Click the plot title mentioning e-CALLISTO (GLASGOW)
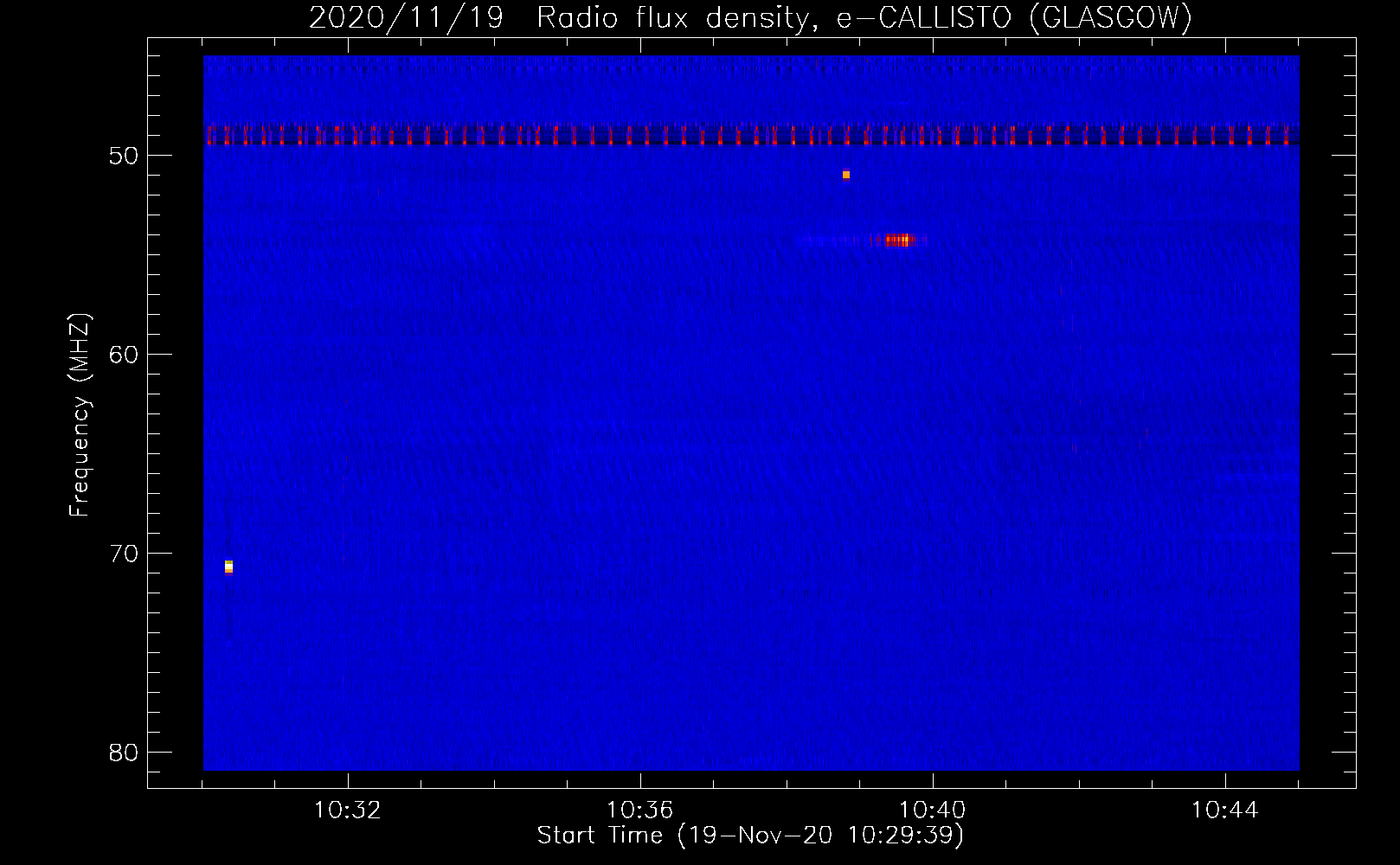The image size is (1400, 865). pyautogui.click(x=751, y=17)
